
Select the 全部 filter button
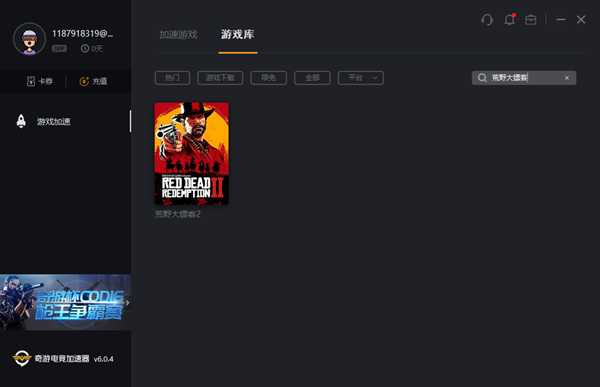coord(312,78)
